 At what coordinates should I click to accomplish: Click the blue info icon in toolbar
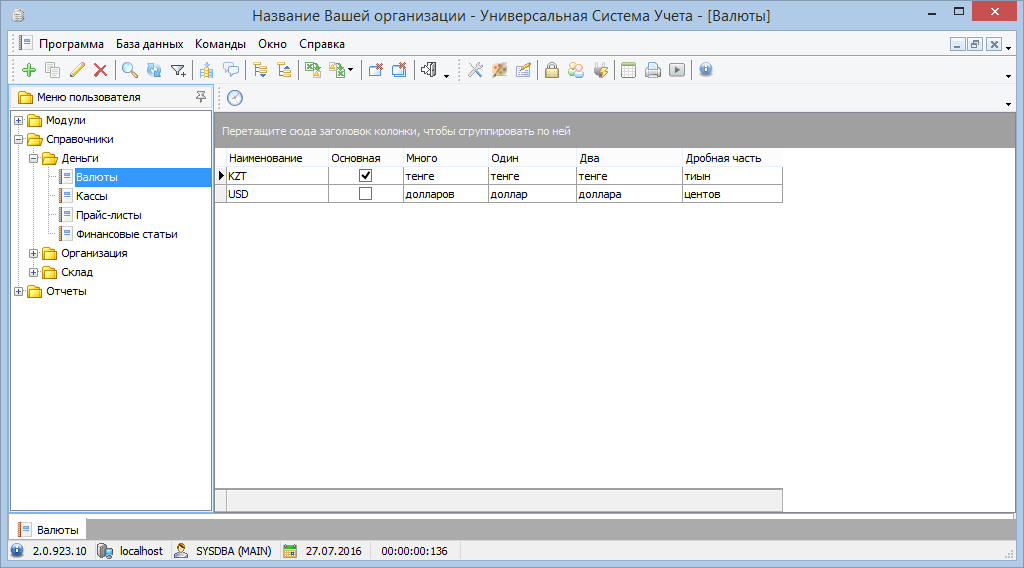point(705,70)
